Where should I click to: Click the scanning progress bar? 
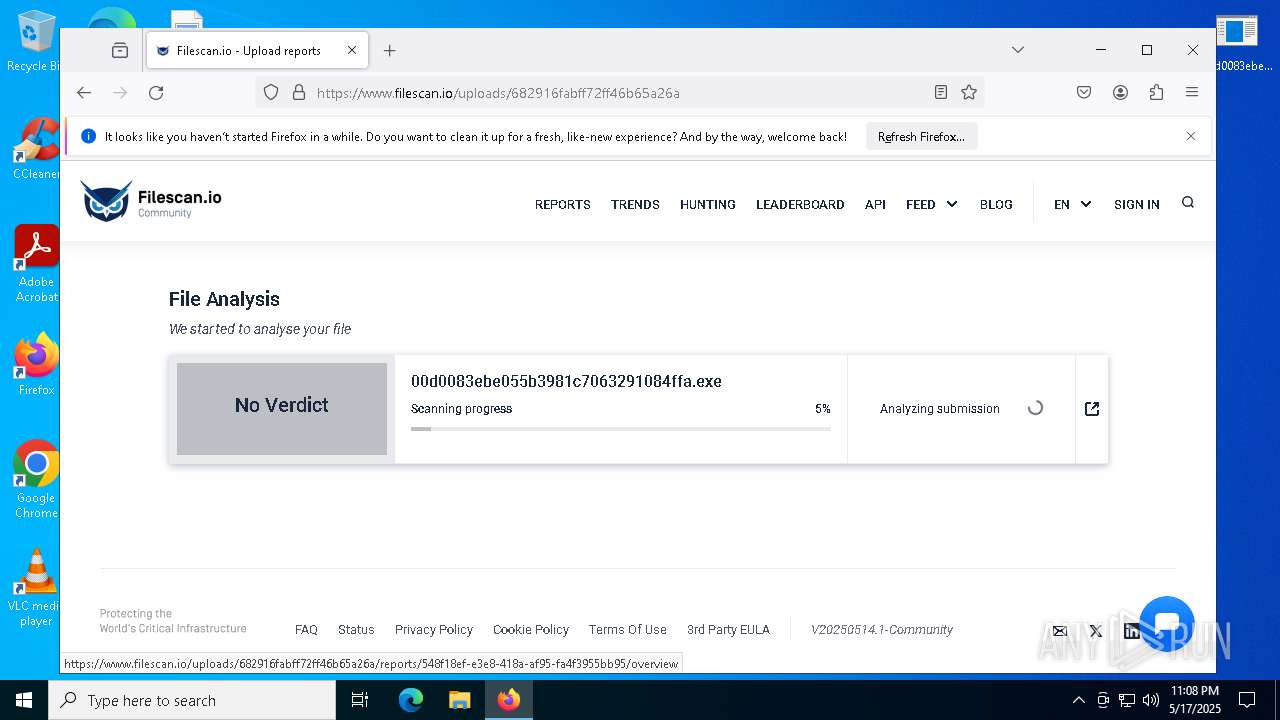point(621,429)
